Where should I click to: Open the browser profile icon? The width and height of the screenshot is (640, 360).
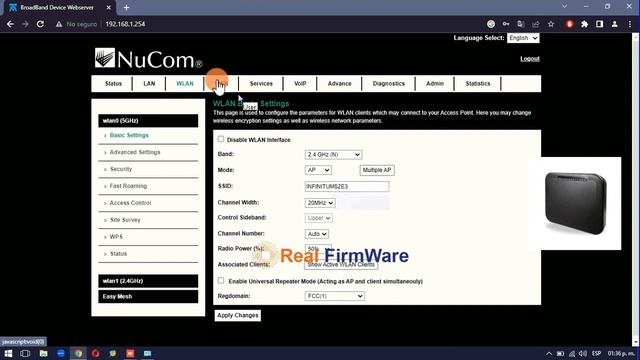pyautogui.click(x=614, y=24)
